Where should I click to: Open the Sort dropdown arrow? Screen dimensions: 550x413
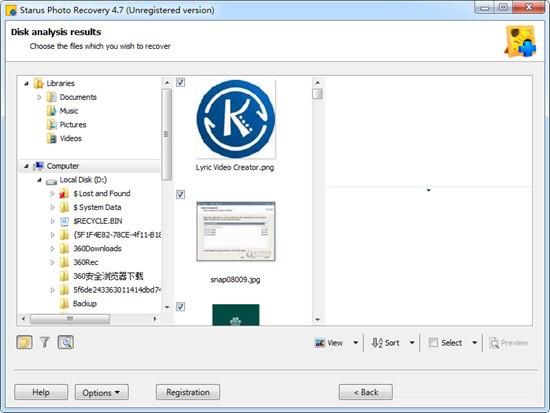click(x=412, y=342)
